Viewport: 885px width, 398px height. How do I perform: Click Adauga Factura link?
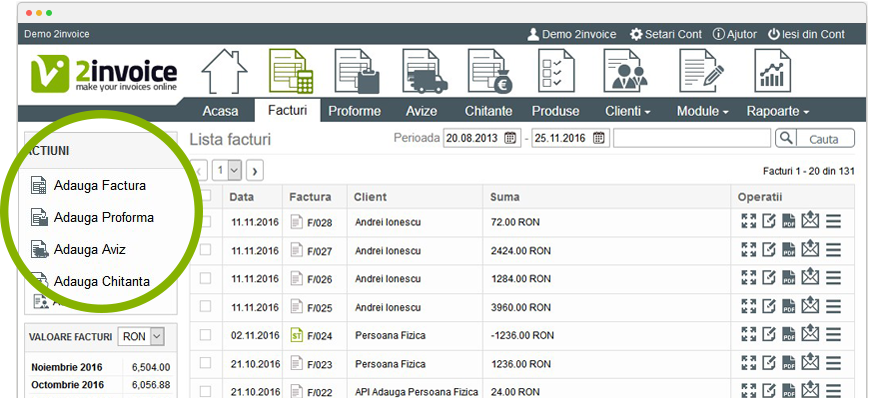coord(100,185)
